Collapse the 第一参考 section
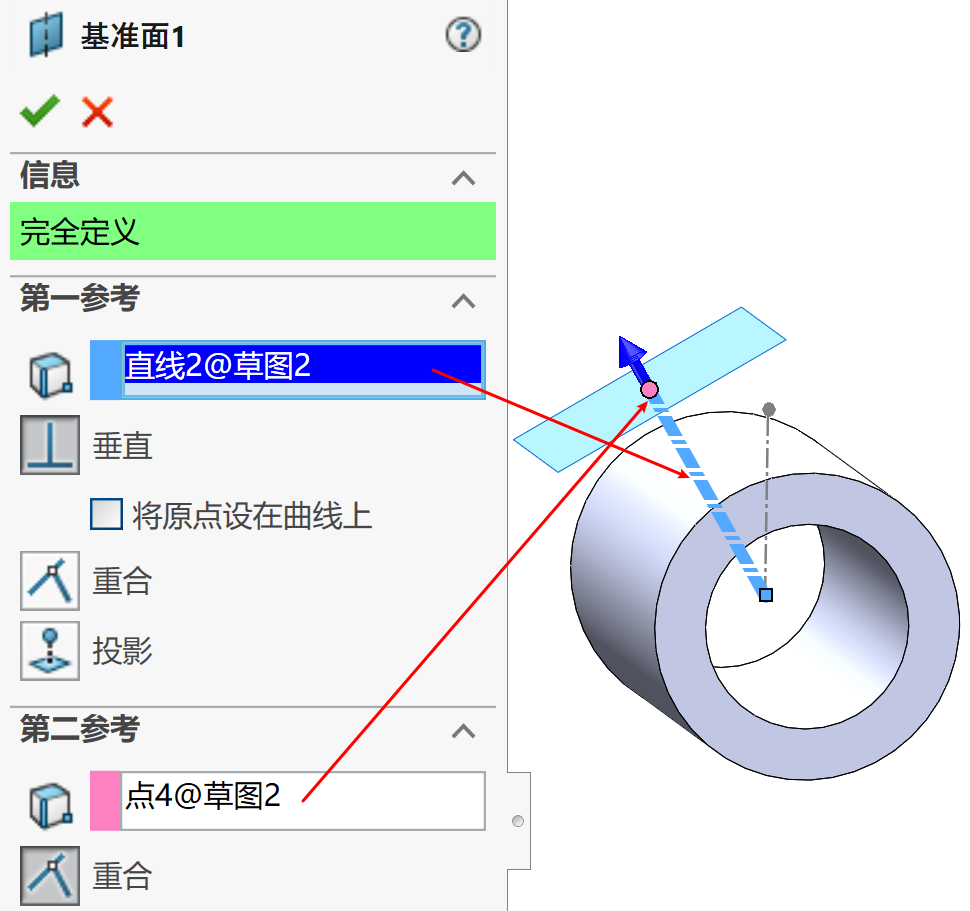The image size is (970, 911). click(463, 301)
